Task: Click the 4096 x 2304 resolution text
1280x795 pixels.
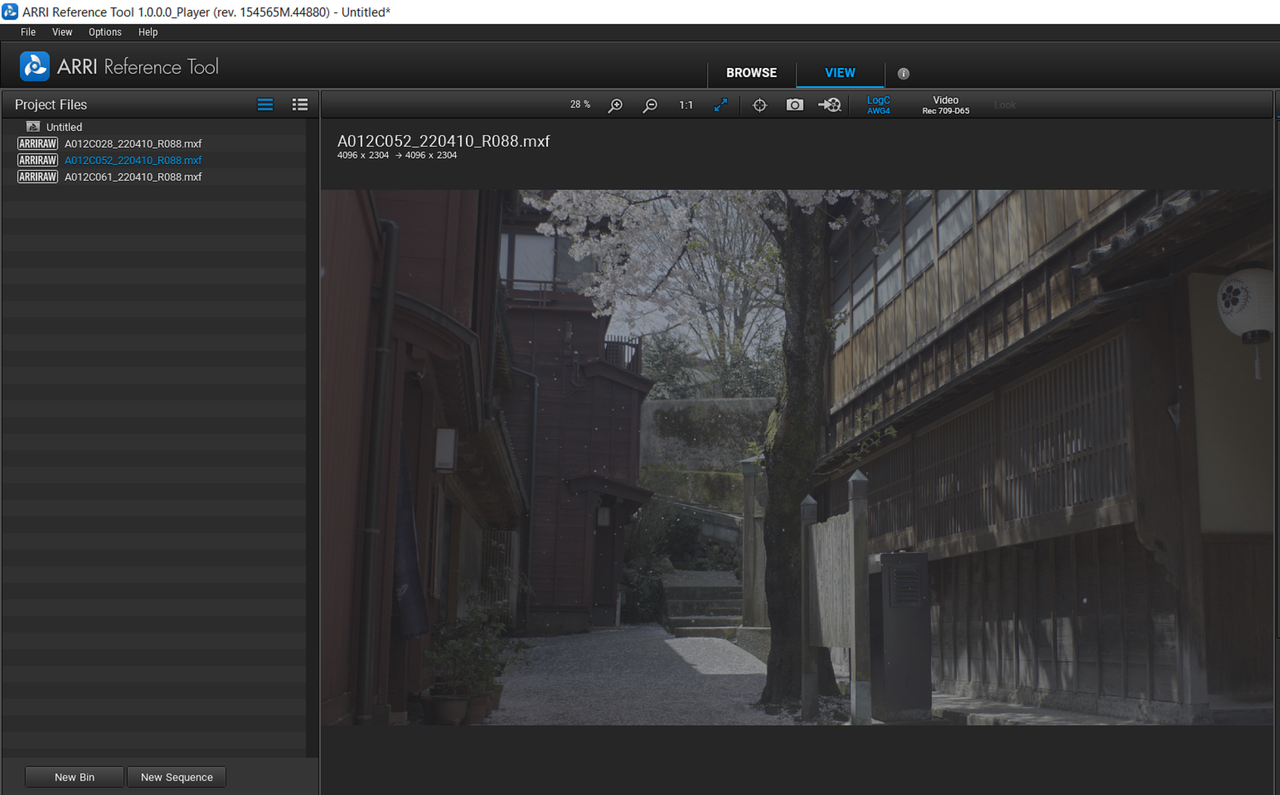Action: [x=397, y=156]
